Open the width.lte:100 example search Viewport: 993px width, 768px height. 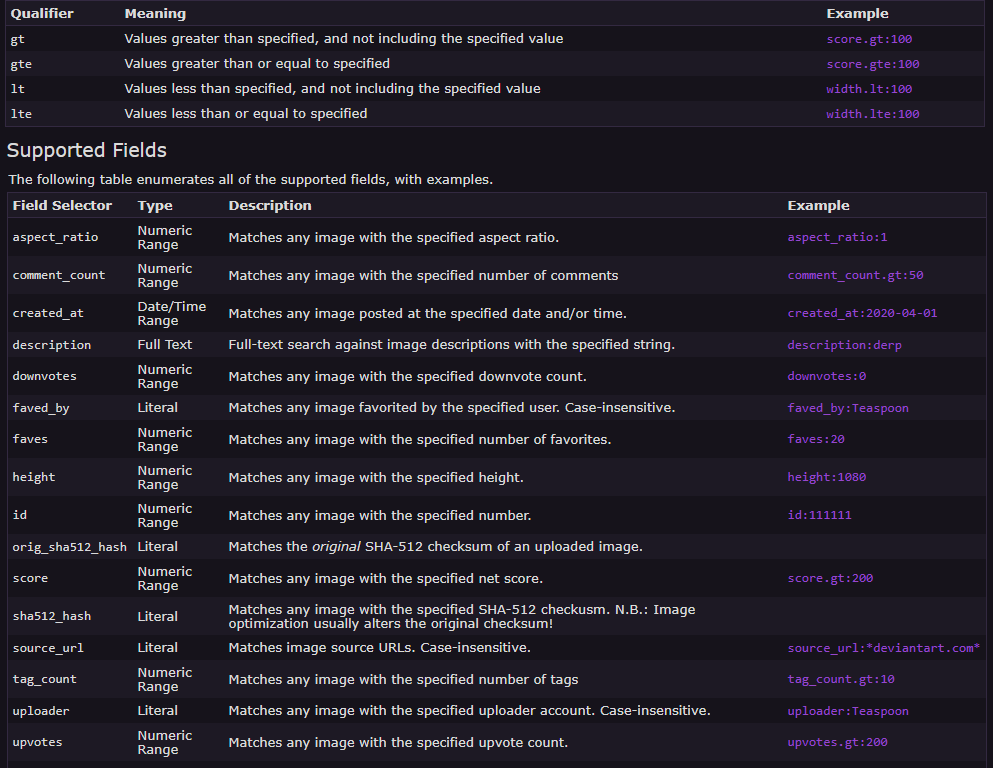click(872, 114)
